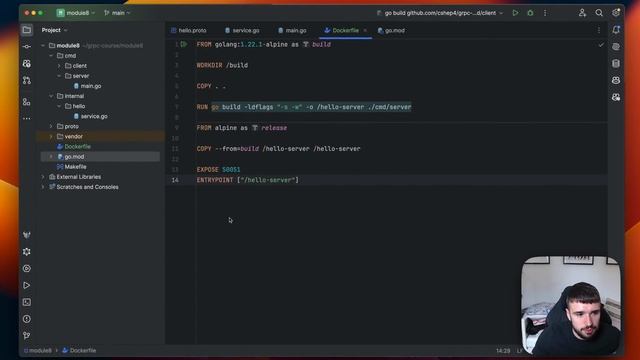Screen dimensions: 640x360
Task: Select the hello folder in tree
Action: 79,106
